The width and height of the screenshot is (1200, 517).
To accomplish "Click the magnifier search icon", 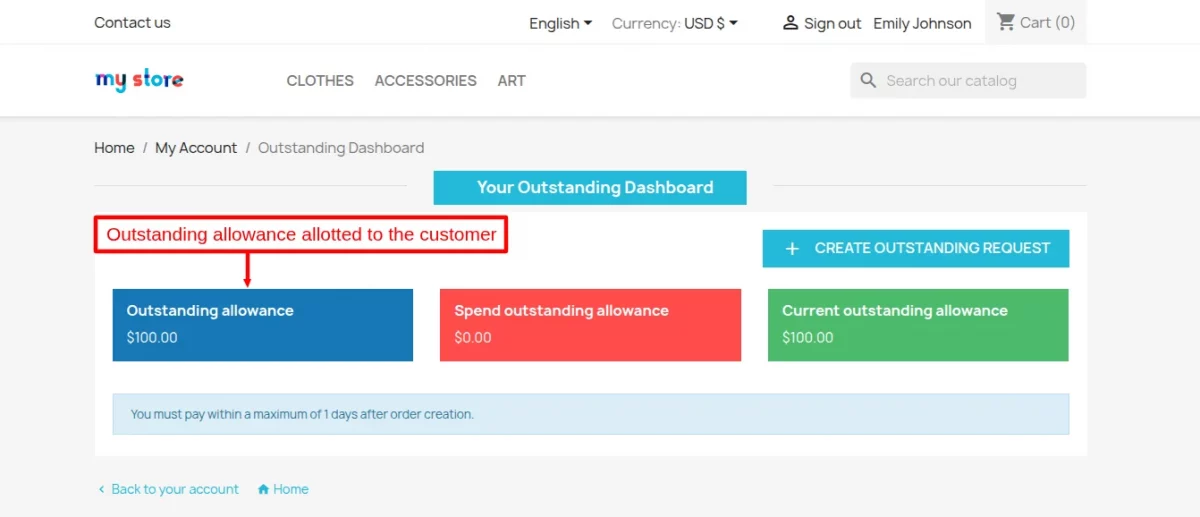I will click(x=868, y=81).
